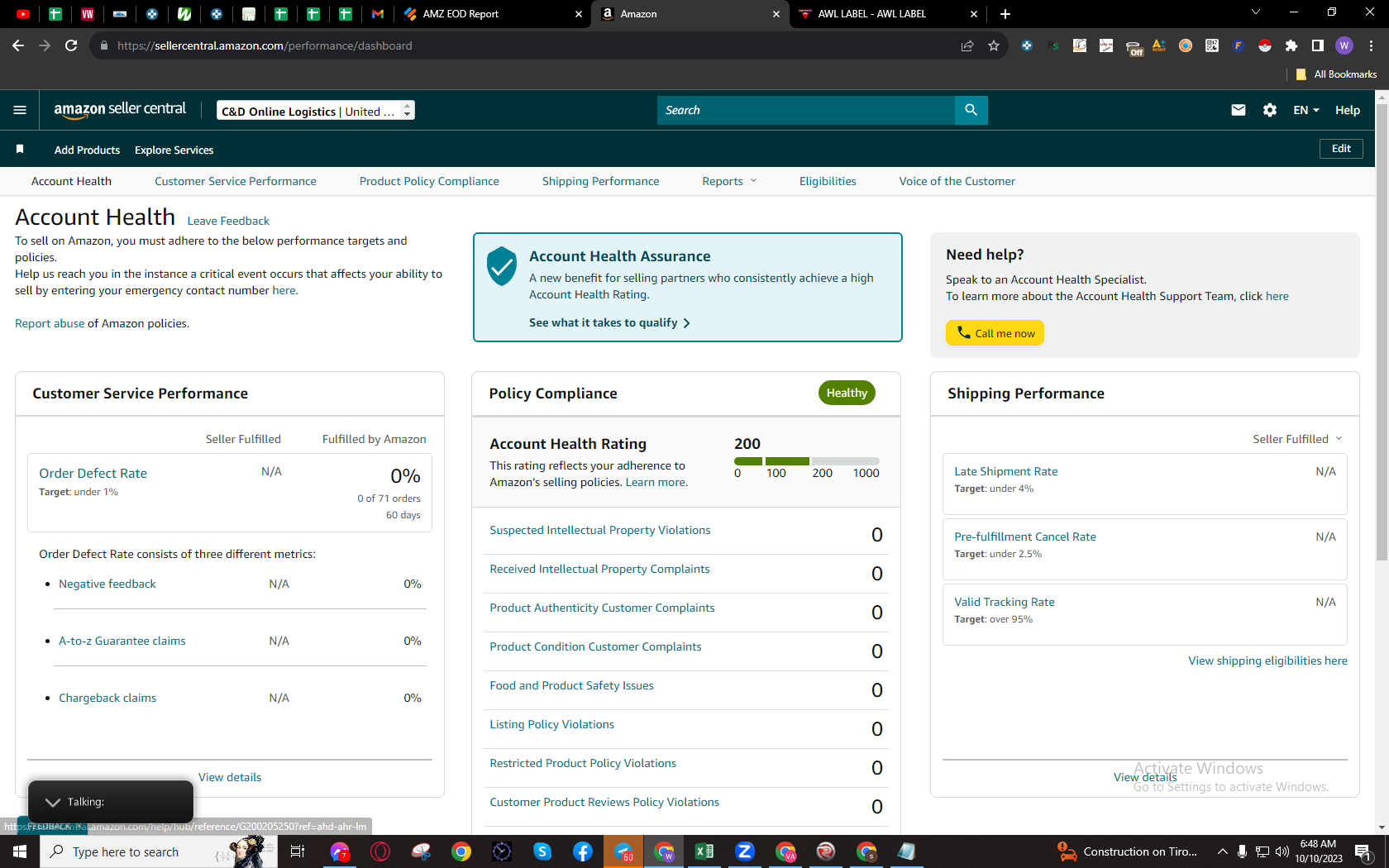
Task: Click the bookmark flag icon beside Add Products
Action: click(x=20, y=149)
